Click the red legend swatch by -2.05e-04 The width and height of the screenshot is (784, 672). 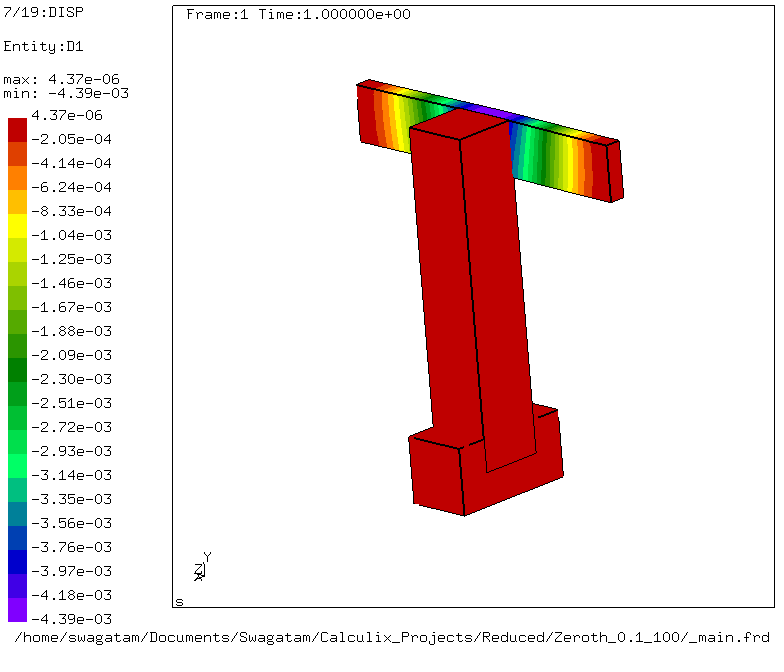point(18,130)
